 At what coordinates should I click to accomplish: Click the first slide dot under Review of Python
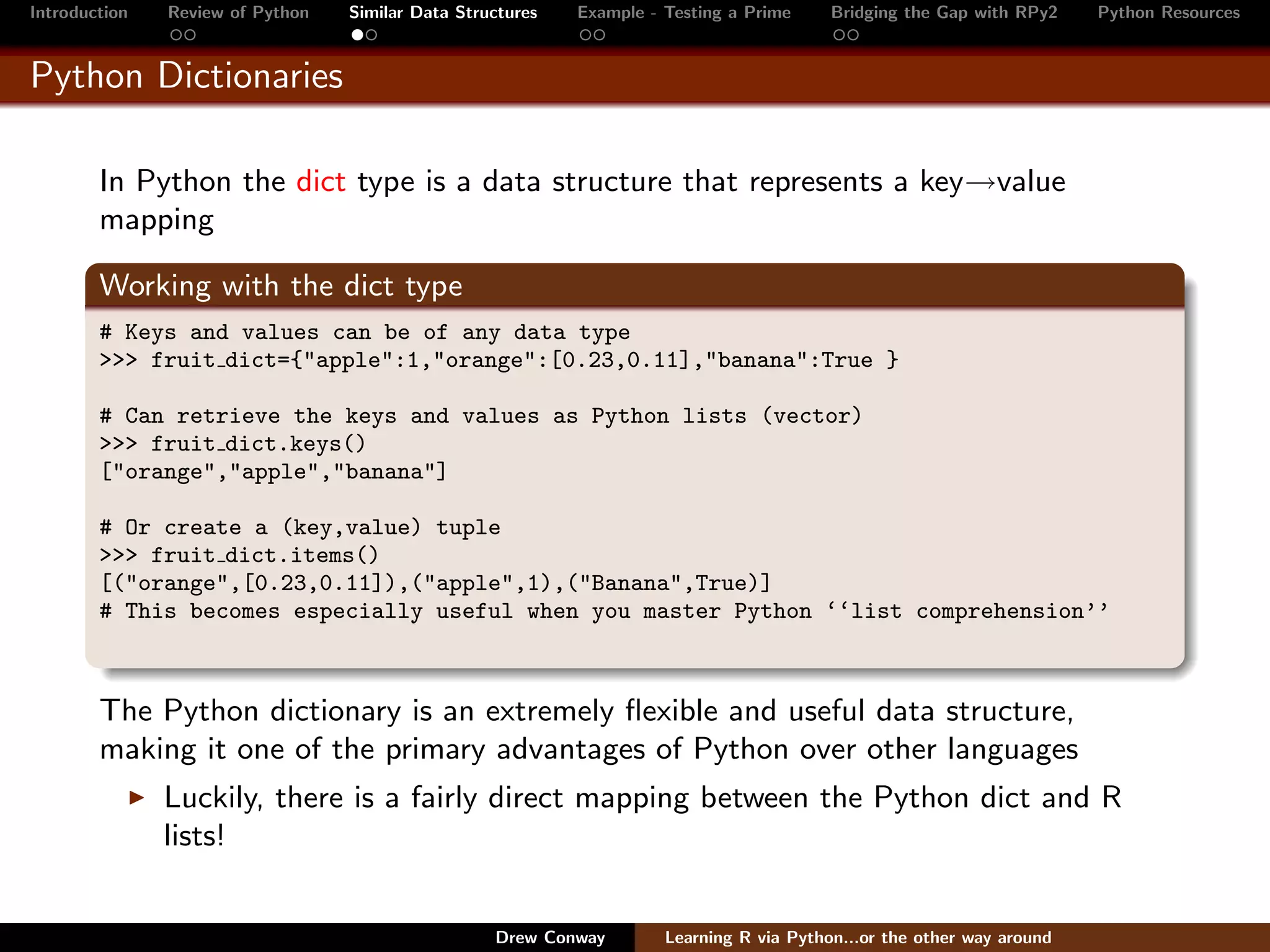[176, 35]
